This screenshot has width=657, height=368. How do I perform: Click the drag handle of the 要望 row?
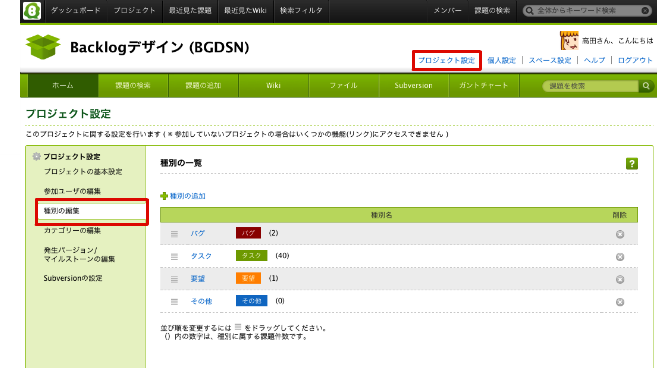(174, 279)
